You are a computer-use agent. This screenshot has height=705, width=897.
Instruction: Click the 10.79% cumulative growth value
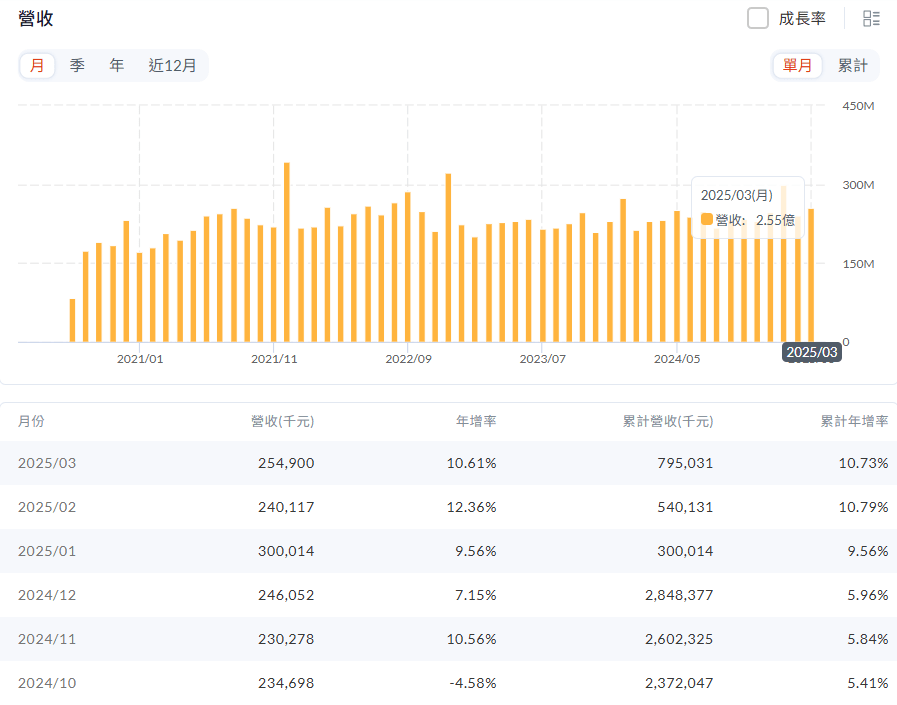[863, 507]
